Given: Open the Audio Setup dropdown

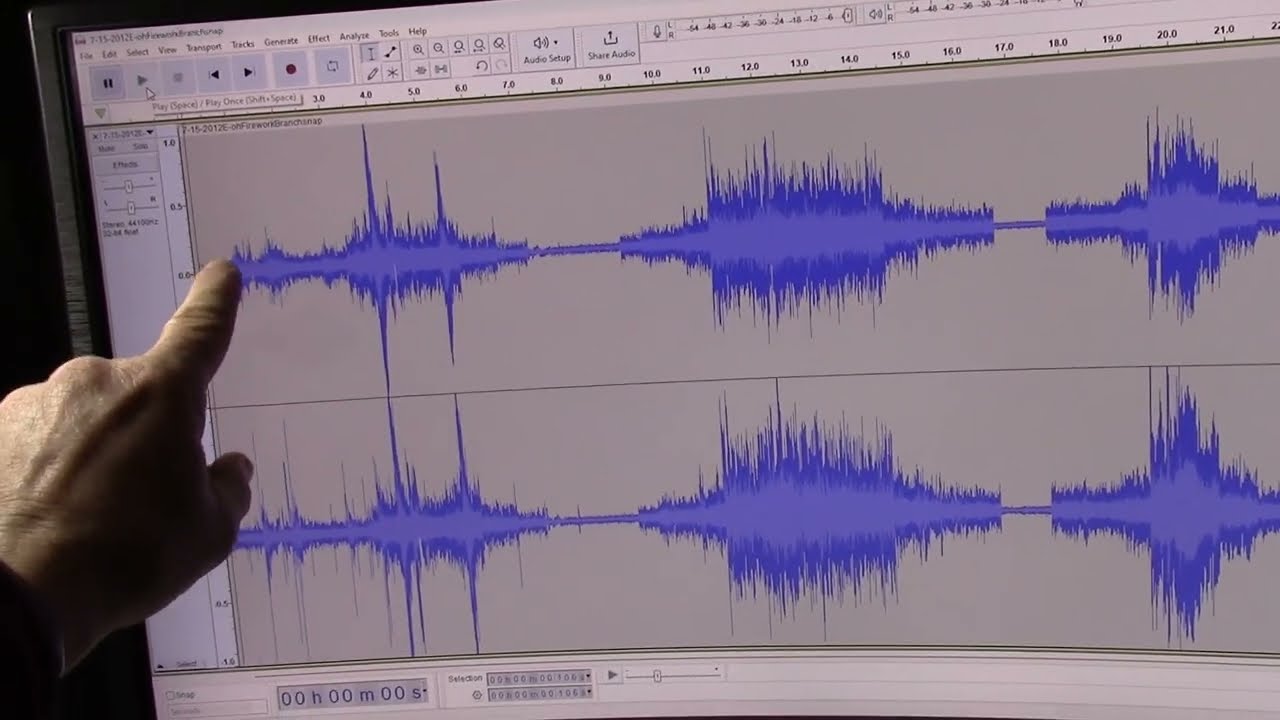Looking at the screenshot, I should [x=546, y=48].
